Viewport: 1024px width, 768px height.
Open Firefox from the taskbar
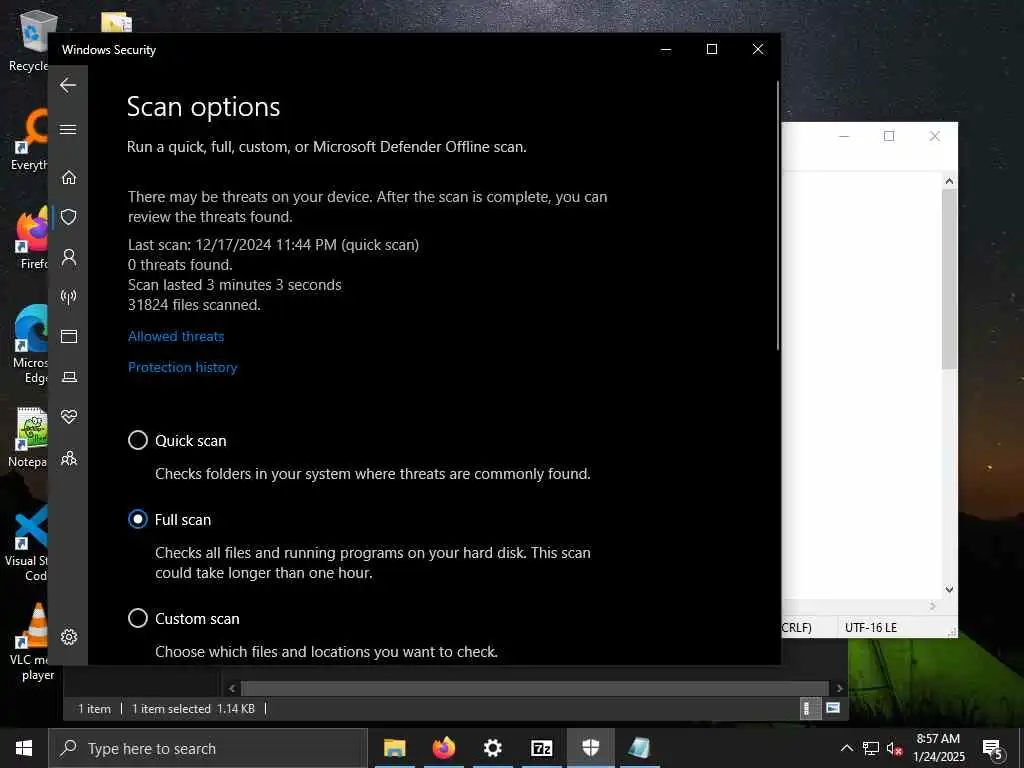(443, 748)
